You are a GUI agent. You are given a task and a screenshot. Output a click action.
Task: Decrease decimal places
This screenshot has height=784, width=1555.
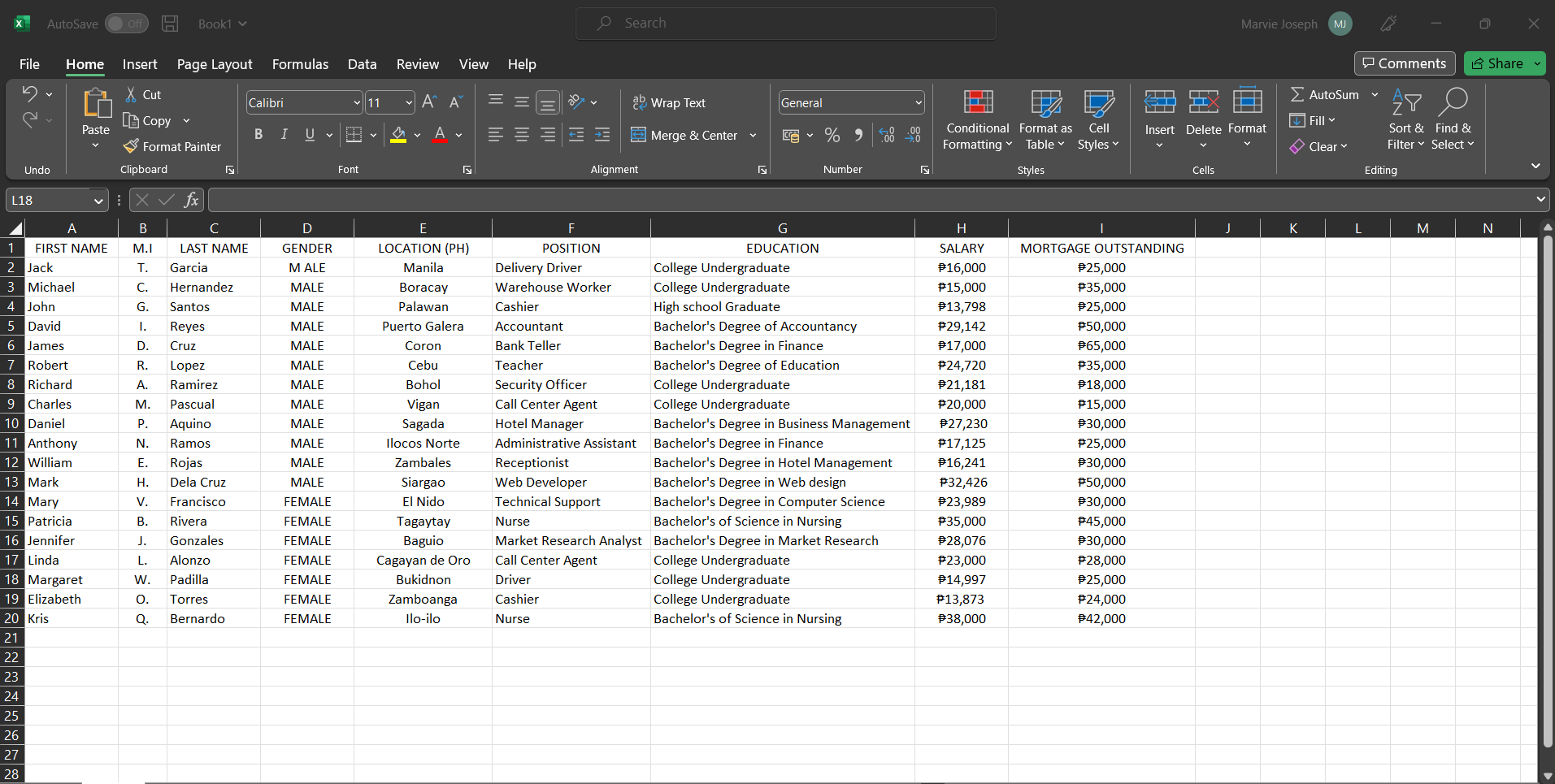pyautogui.click(x=913, y=135)
